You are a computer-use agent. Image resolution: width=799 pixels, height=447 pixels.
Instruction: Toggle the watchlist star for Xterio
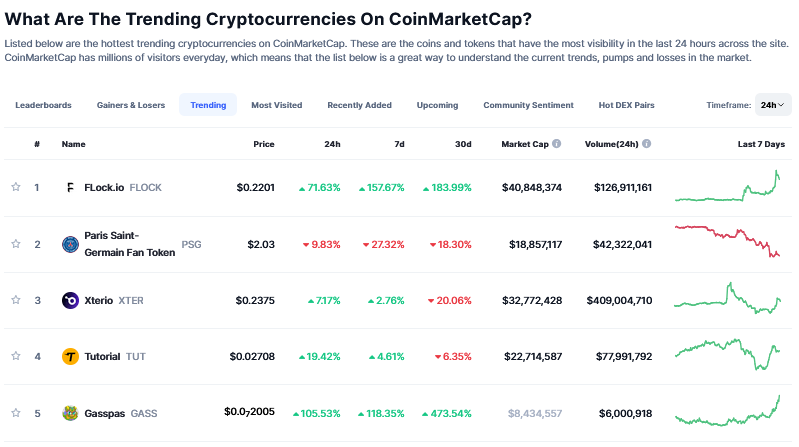[16, 300]
